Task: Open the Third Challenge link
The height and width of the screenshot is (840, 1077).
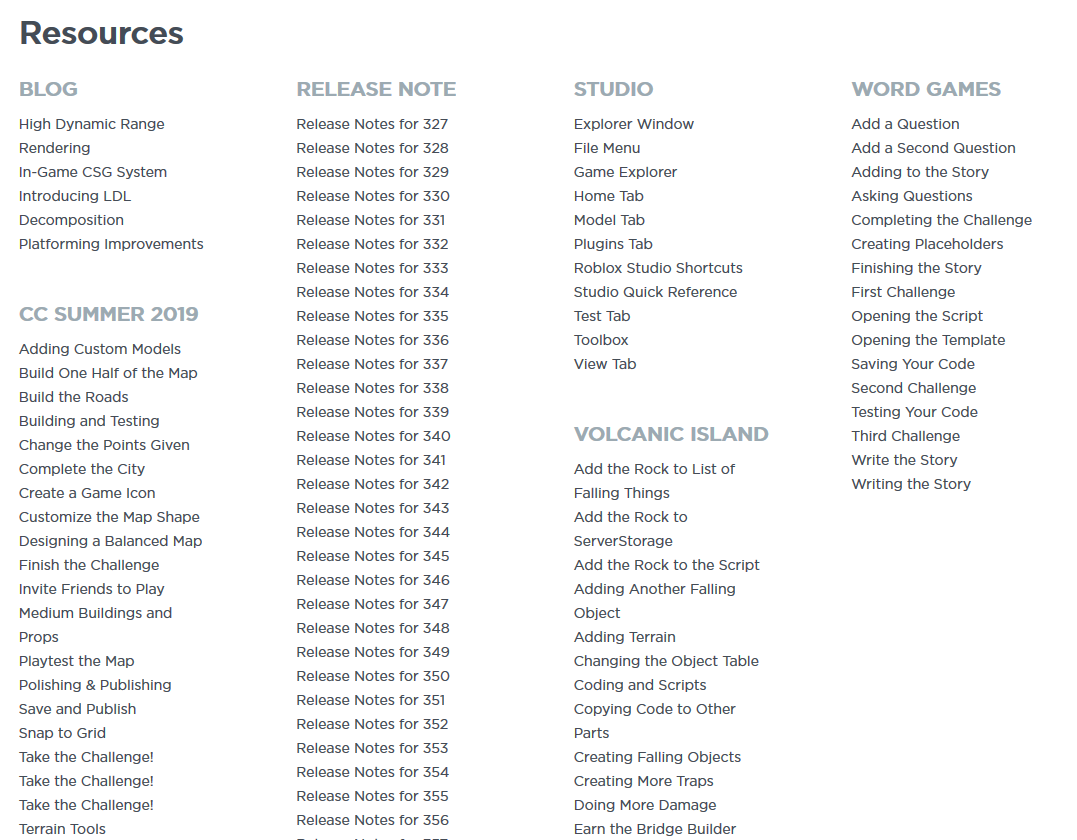Action: pos(906,436)
